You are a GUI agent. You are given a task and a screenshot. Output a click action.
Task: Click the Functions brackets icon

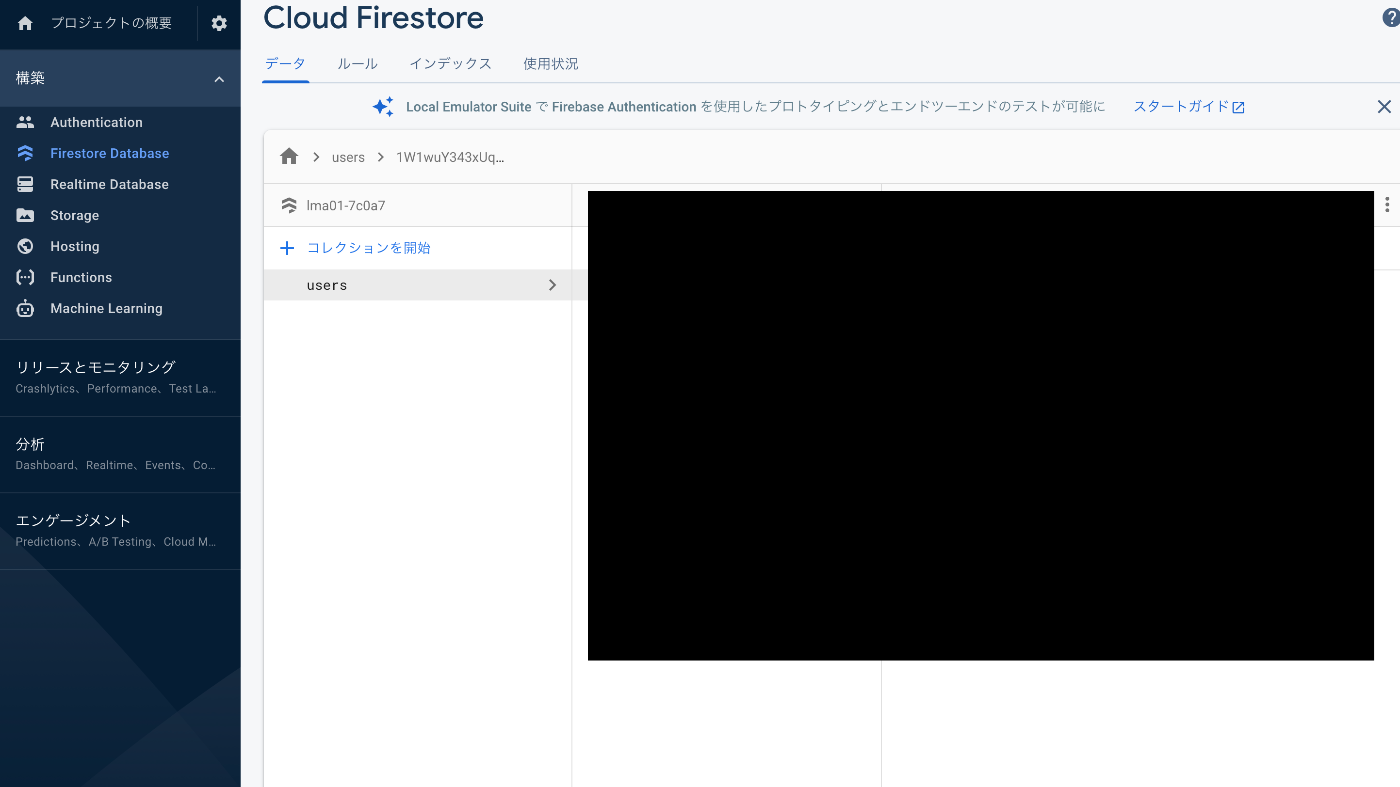click(25, 277)
